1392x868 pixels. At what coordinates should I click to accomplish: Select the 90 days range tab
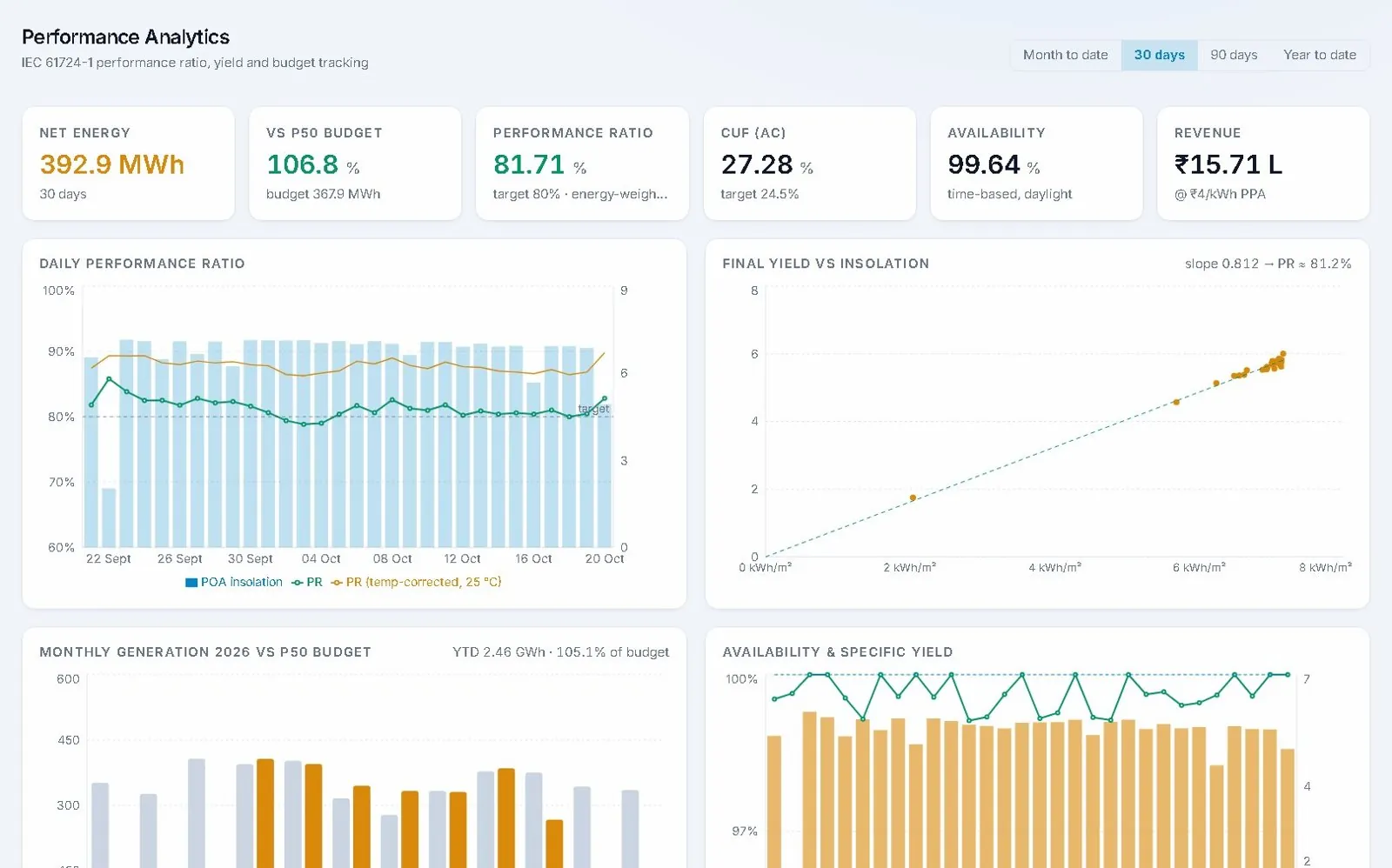1234,55
